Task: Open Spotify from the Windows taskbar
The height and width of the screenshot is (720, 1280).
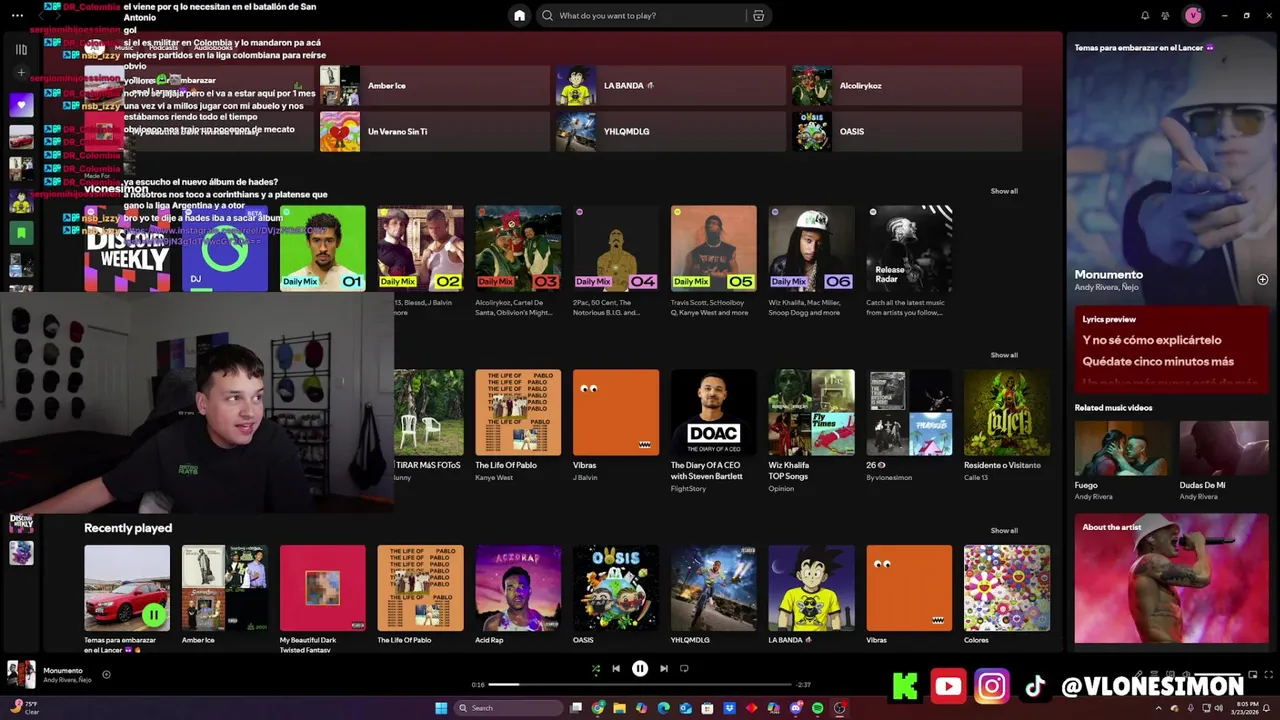Action: [817, 708]
